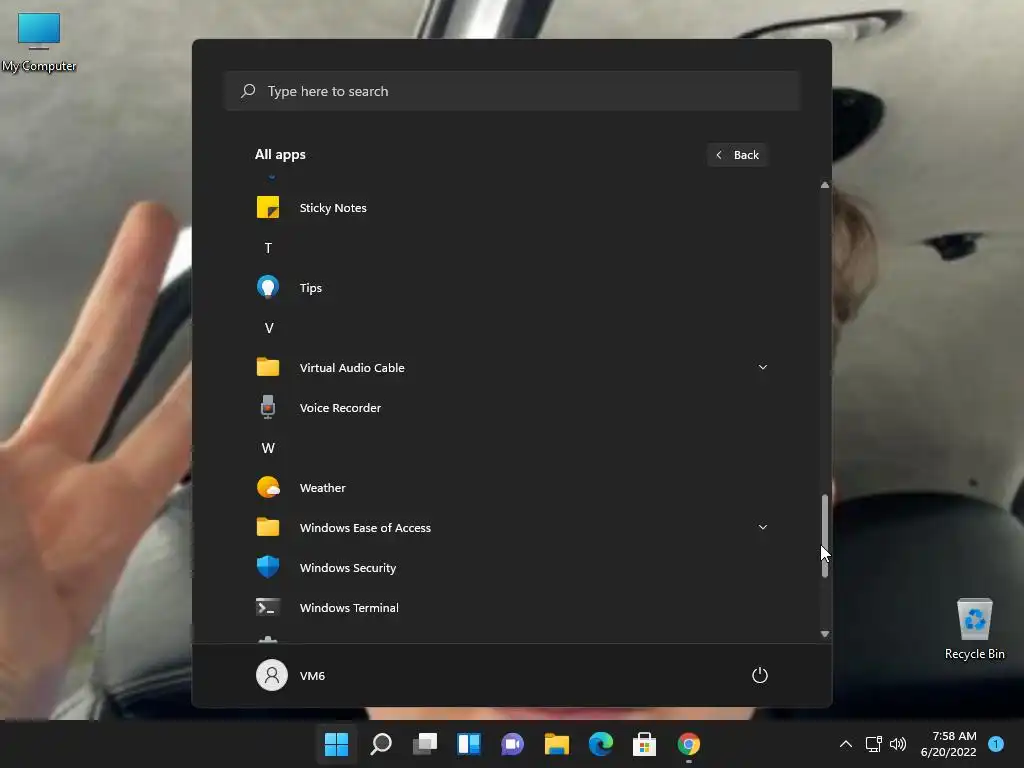1024x768 pixels.
Task: Open the power options button
Action: [x=760, y=675]
